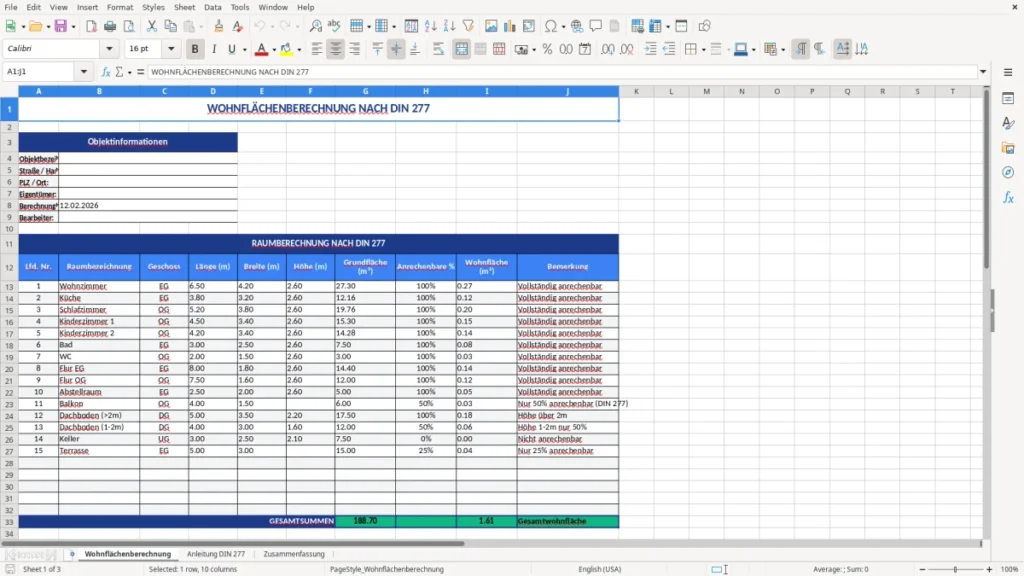Click Clear Direct Formatting icon
This screenshot has width=1024, height=576.
click(238, 26)
